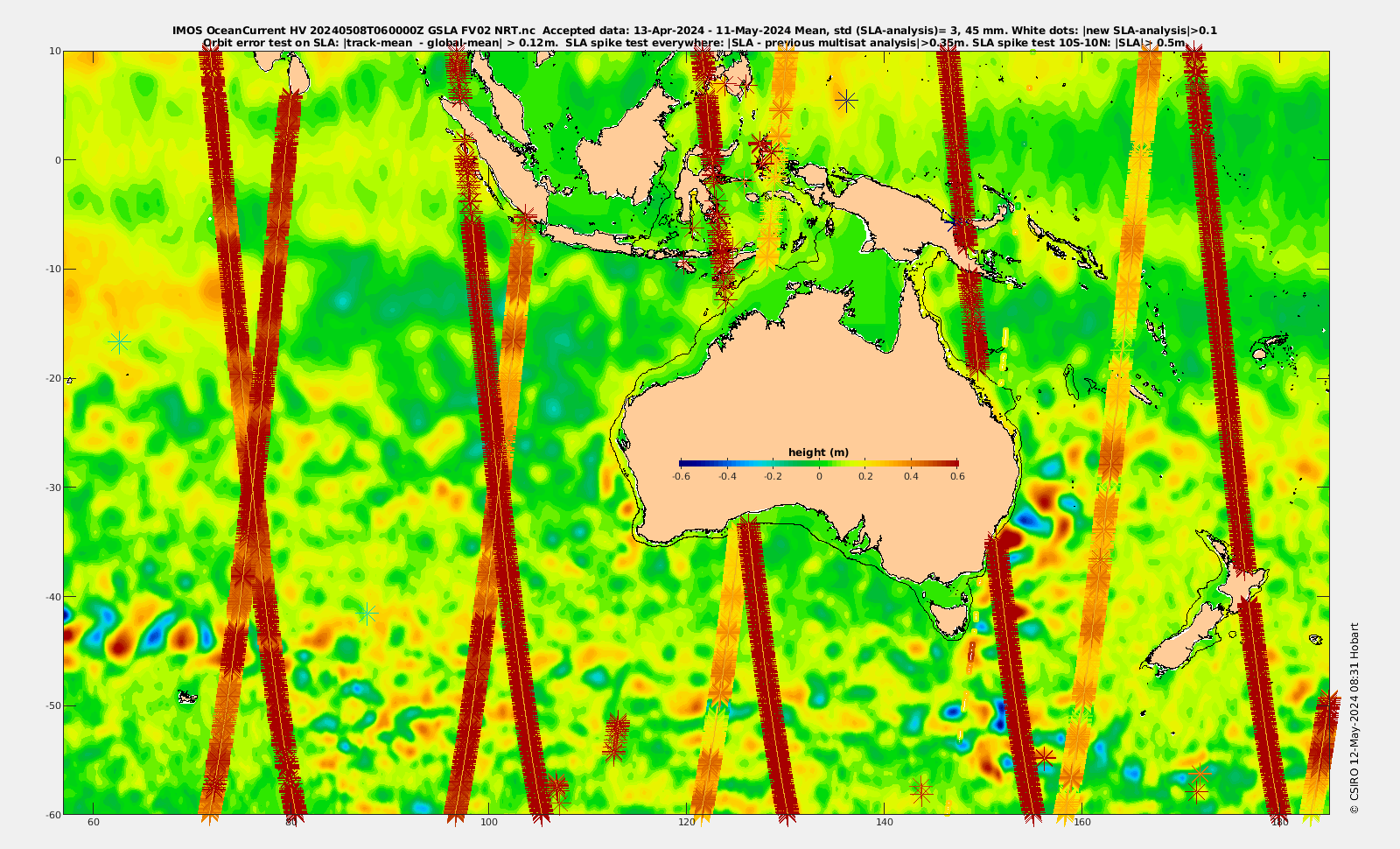Click "SLA spike test 10S-10N" text
Image resolution: width=1400 pixels, height=849 pixels.
(1041, 42)
